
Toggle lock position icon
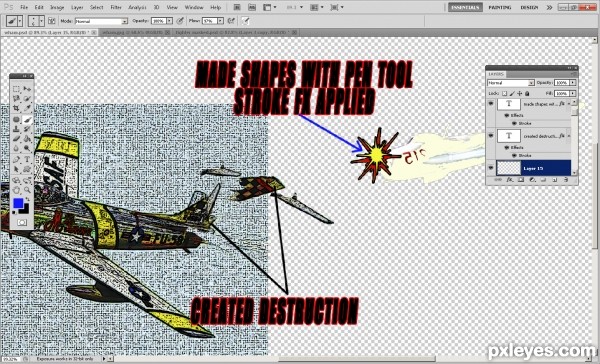tap(519, 93)
